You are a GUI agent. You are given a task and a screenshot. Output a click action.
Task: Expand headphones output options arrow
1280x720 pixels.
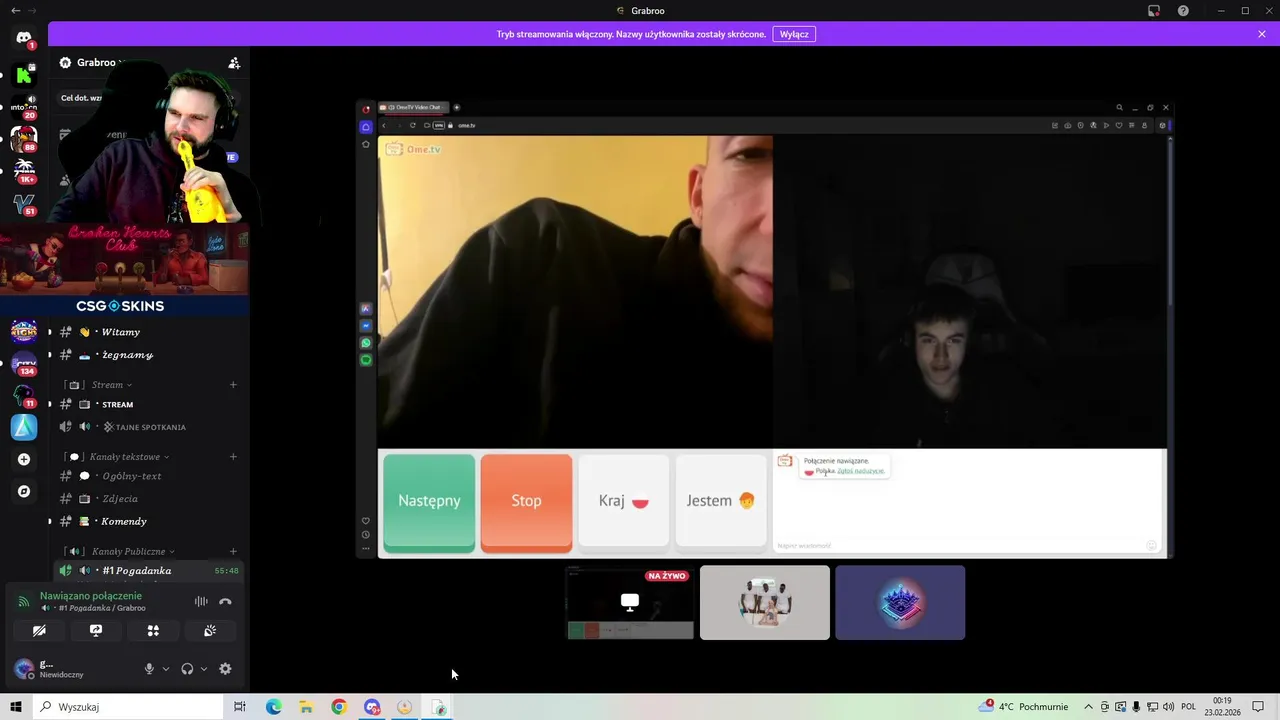(204, 669)
